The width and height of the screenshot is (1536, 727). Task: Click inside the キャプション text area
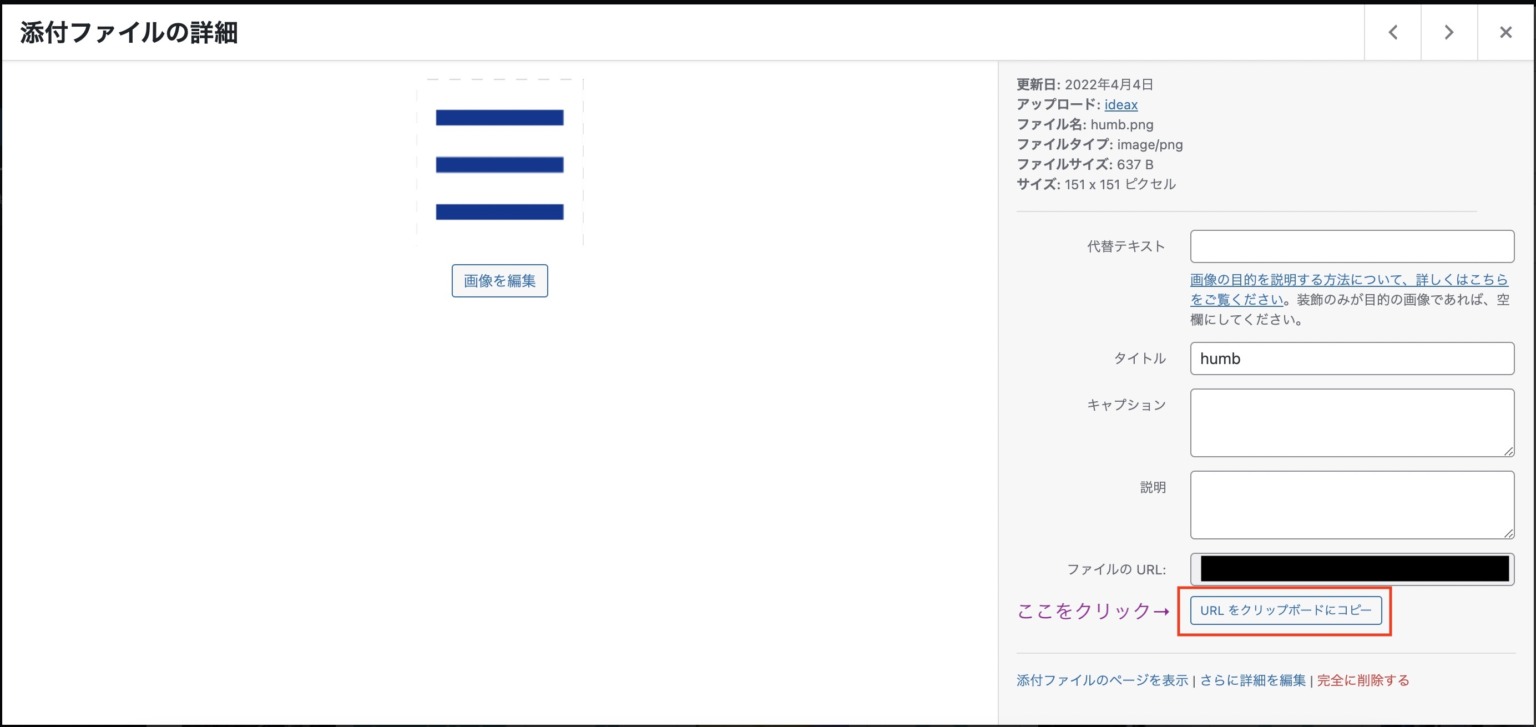(1352, 422)
